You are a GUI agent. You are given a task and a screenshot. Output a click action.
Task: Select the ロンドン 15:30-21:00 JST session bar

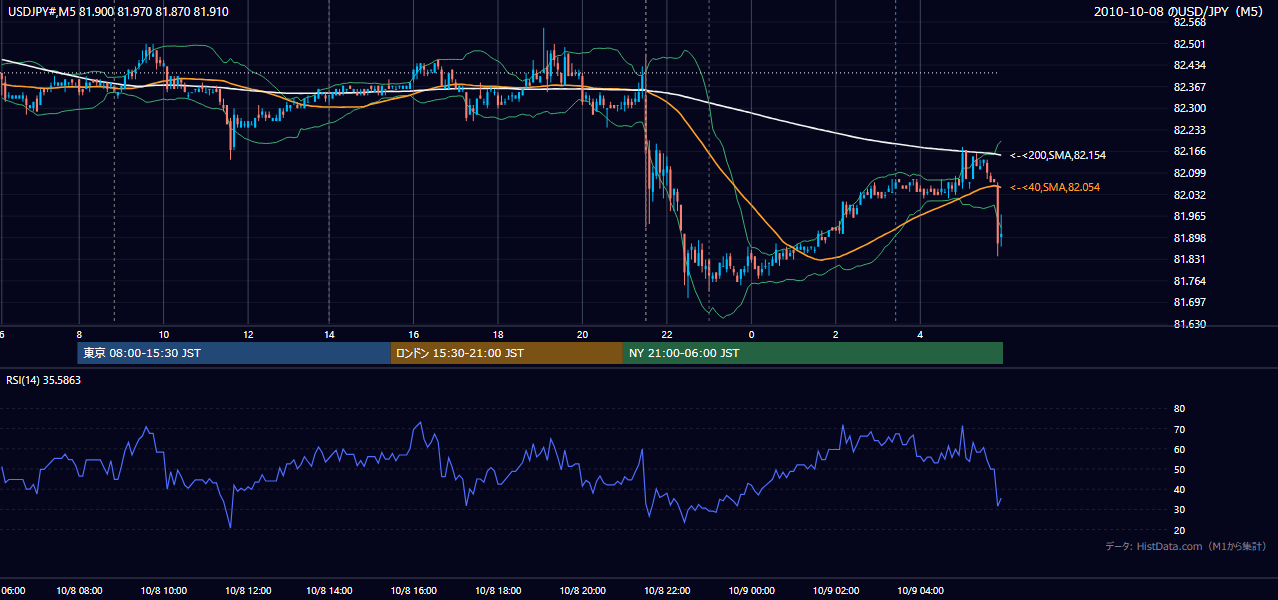pyautogui.click(x=507, y=353)
